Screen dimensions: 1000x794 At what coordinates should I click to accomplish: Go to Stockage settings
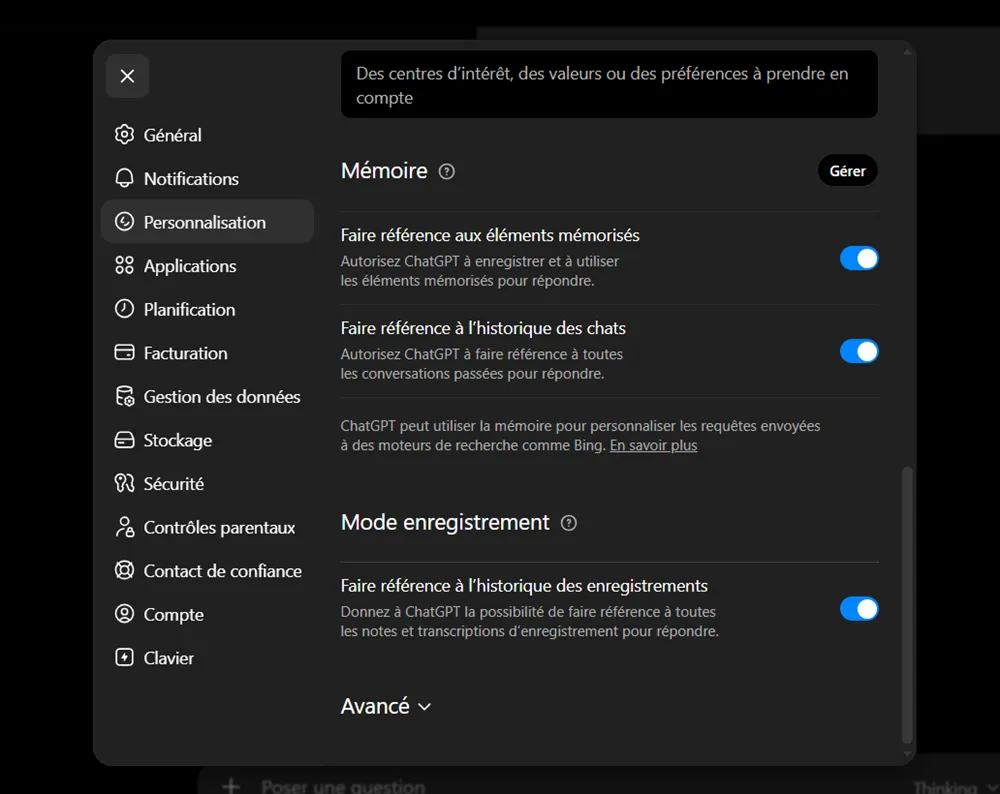[207, 439]
